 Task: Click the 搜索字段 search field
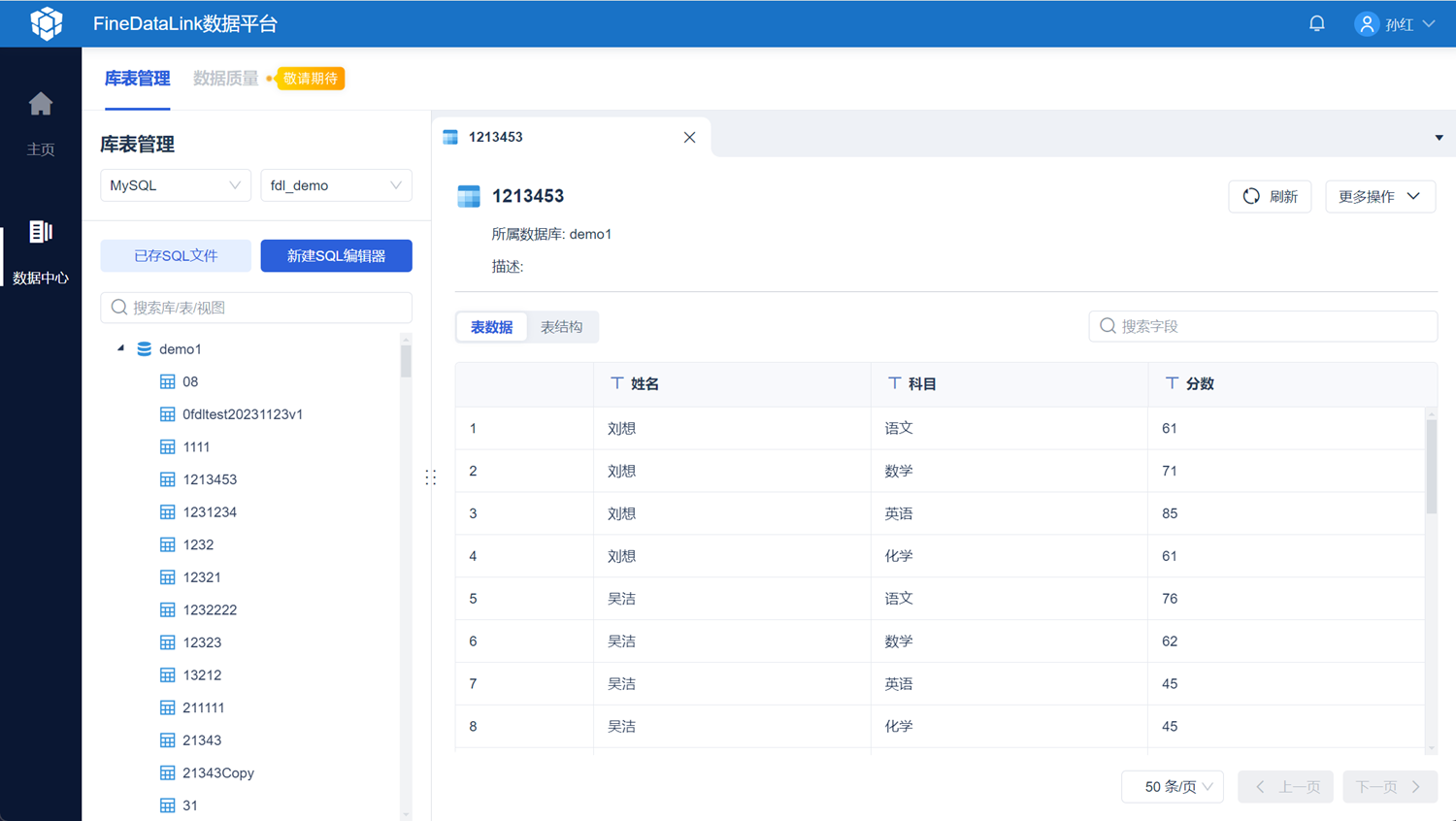[1263, 326]
